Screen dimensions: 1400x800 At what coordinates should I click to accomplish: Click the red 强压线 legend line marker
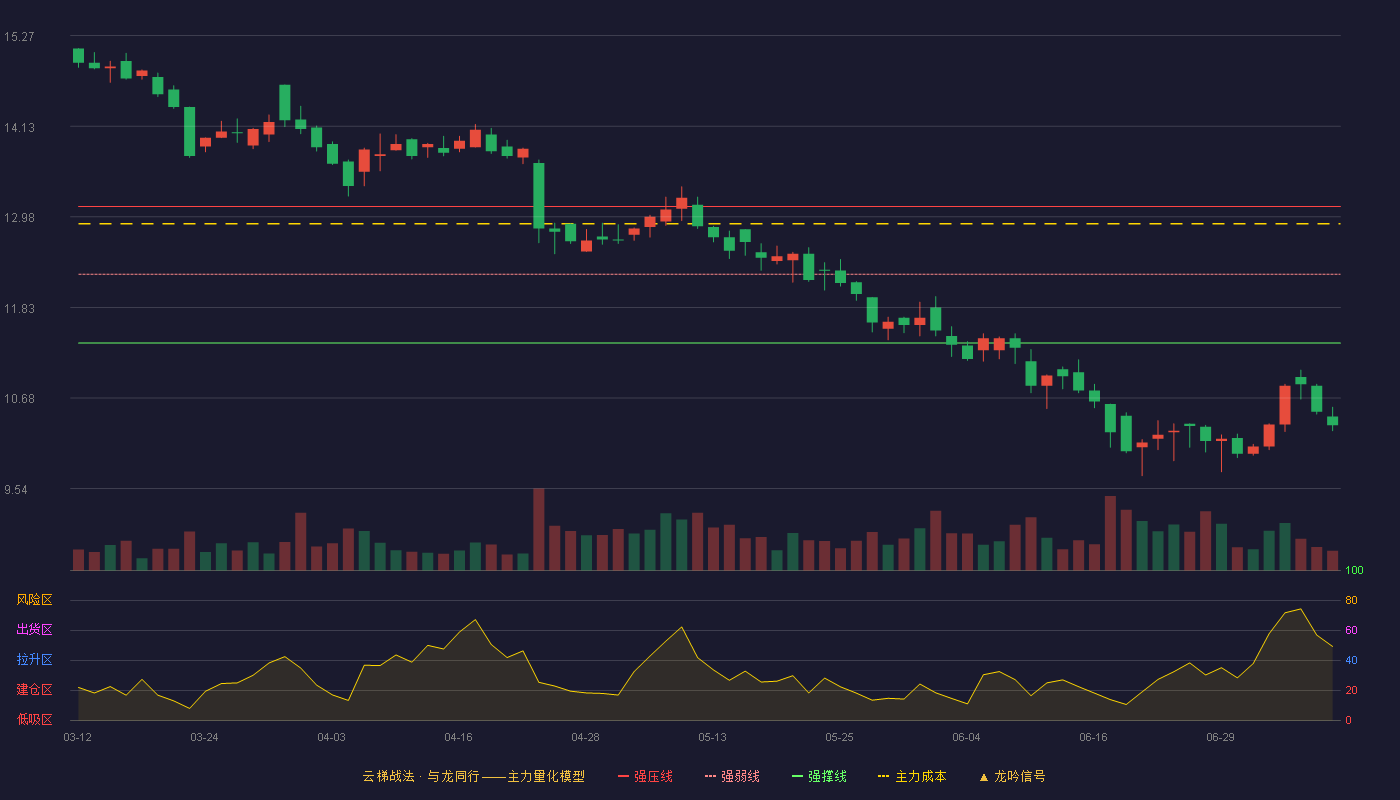tap(624, 776)
